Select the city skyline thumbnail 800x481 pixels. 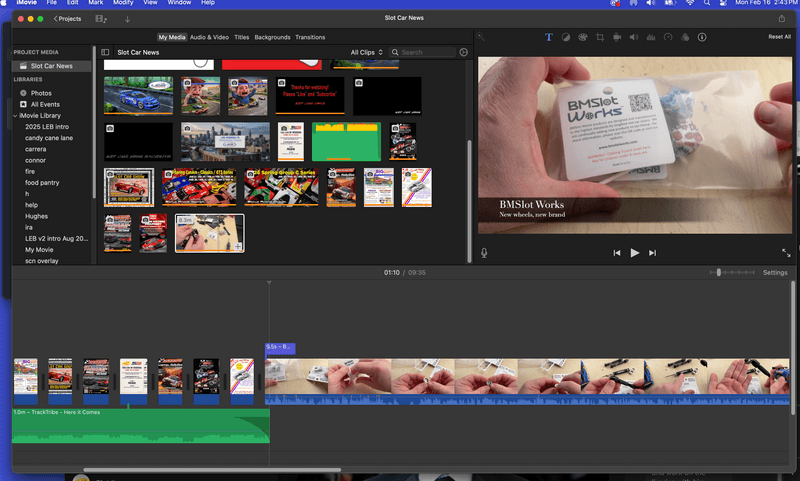coord(226,141)
